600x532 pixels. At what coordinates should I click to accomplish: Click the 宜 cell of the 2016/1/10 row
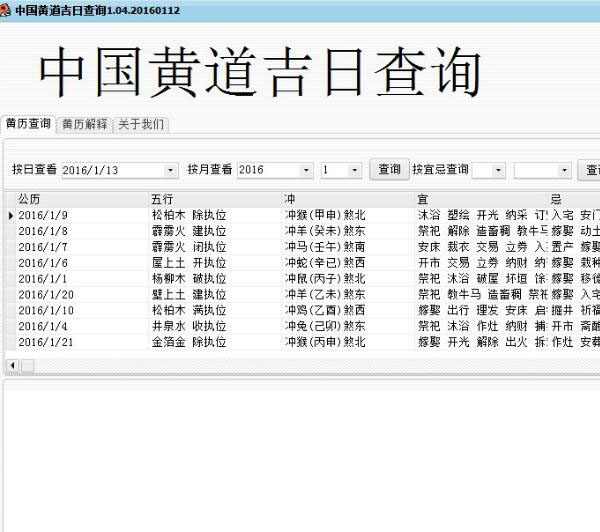point(481,310)
